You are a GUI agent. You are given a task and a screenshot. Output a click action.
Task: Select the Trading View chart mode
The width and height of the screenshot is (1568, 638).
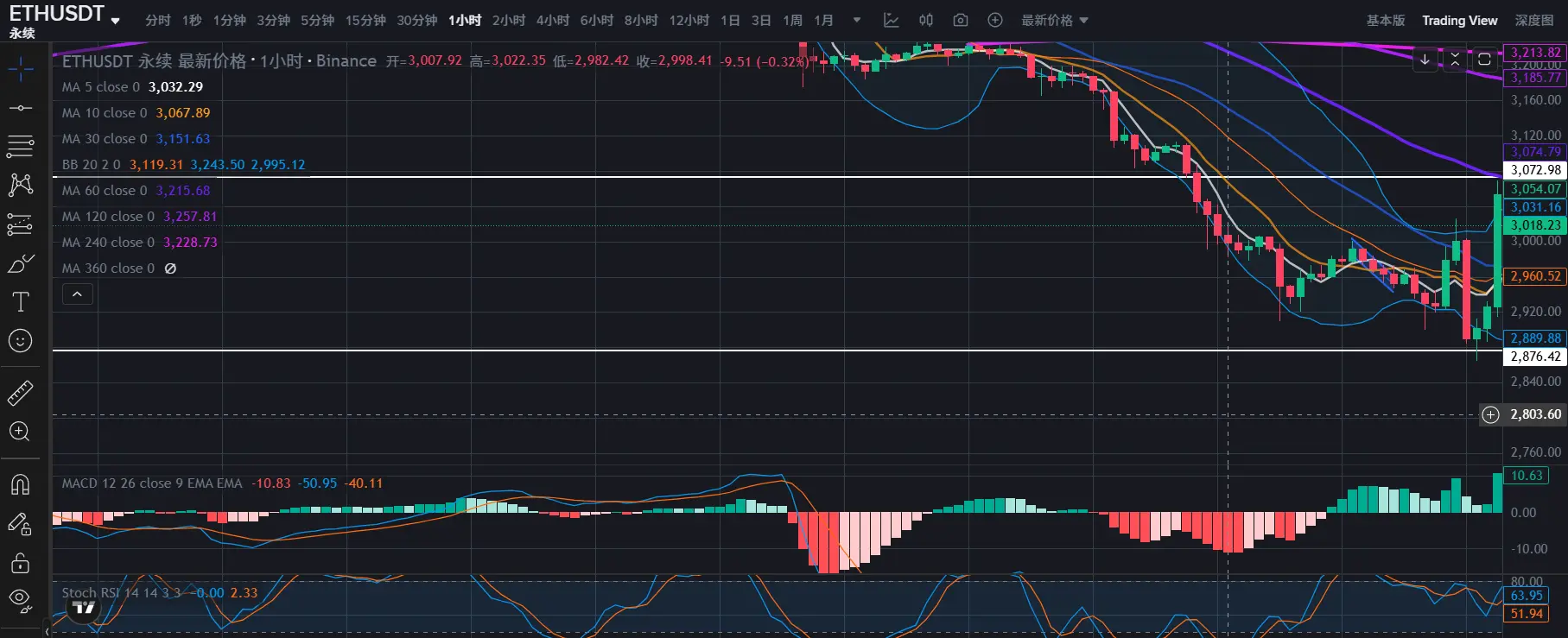pos(1460,20)
